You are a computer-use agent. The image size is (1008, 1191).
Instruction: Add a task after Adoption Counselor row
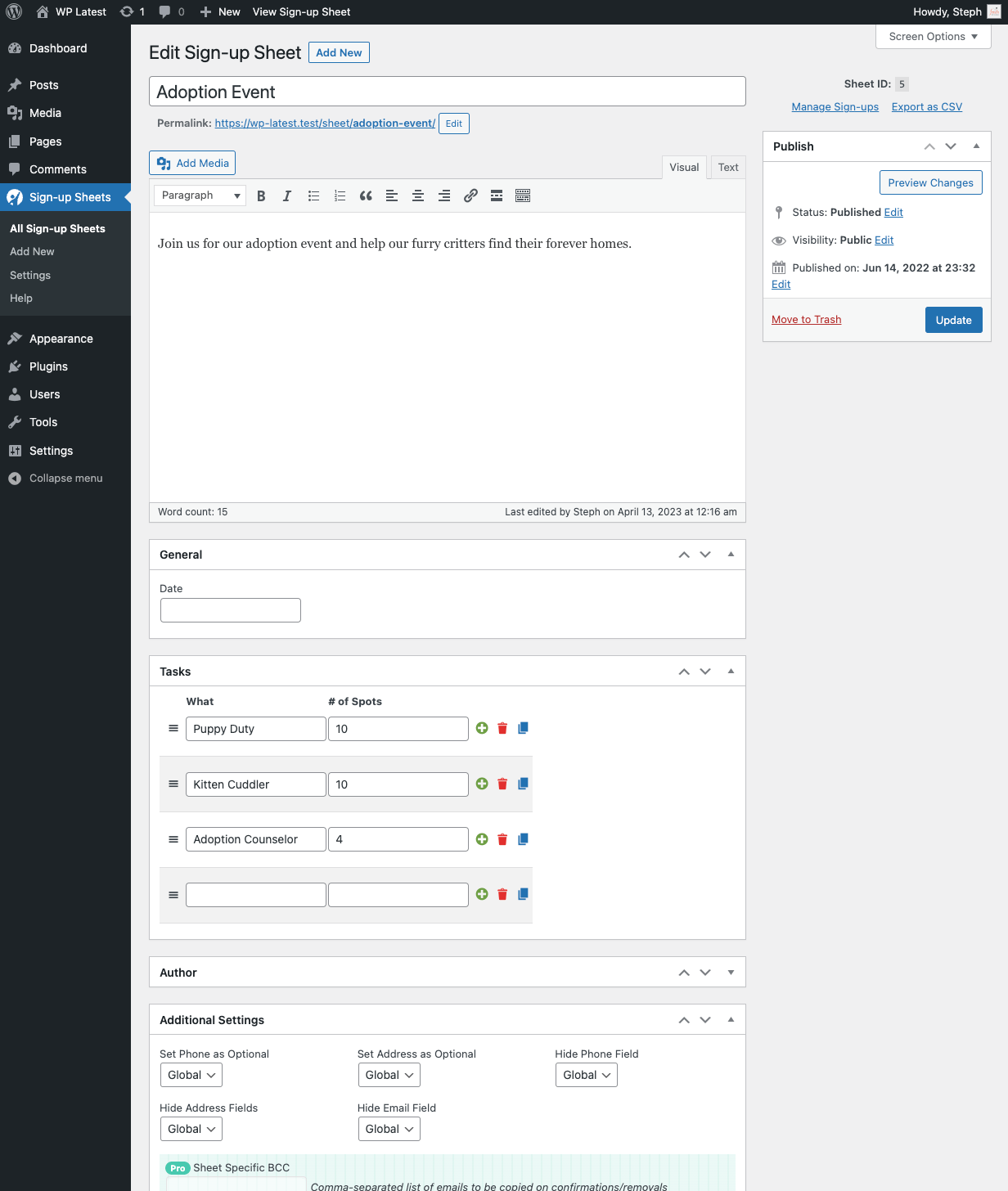pyautogui.click(x=482, y=839)
